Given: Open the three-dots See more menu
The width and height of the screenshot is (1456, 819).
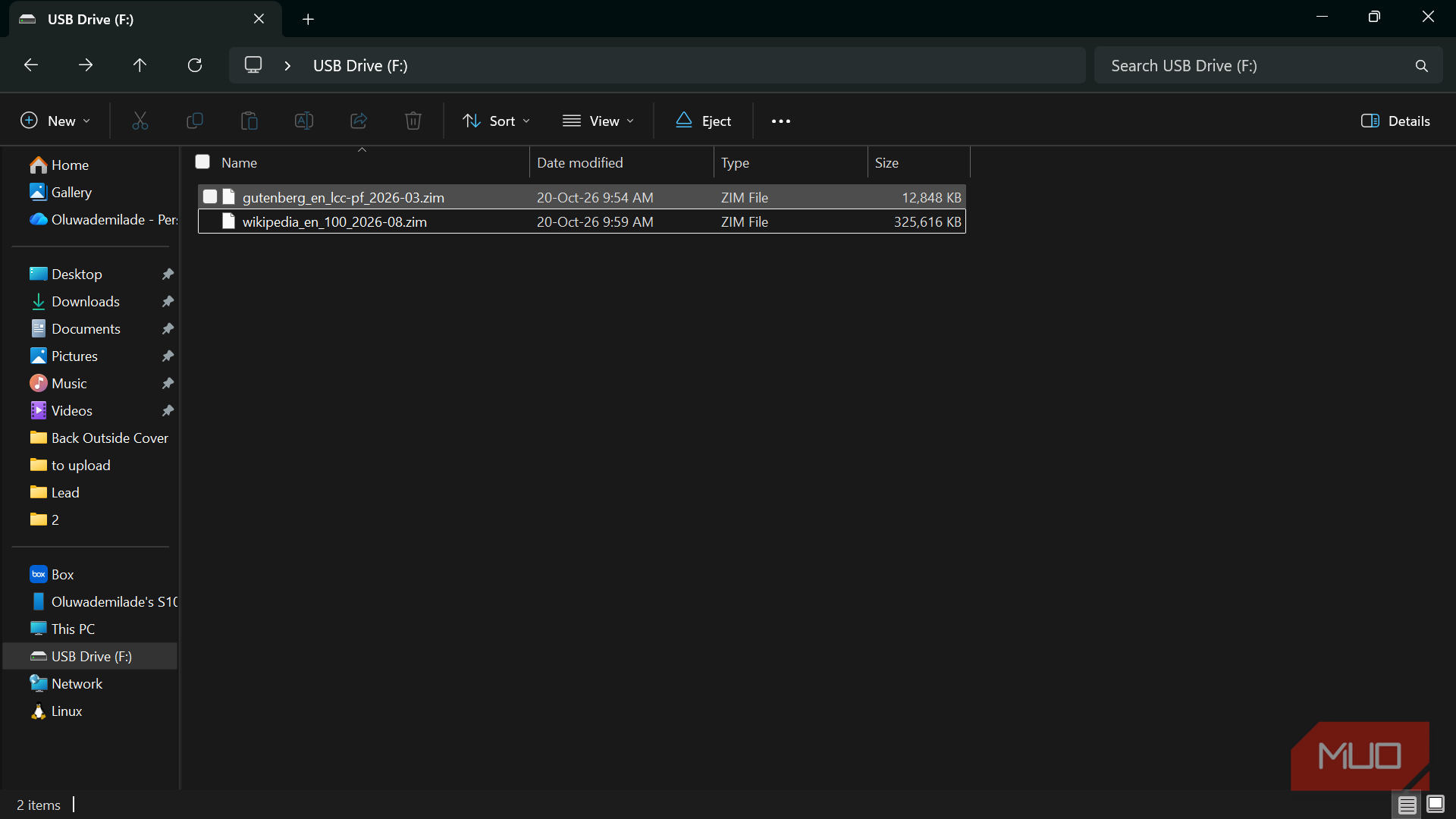Looking at the screenshot, I should (781, 121).
